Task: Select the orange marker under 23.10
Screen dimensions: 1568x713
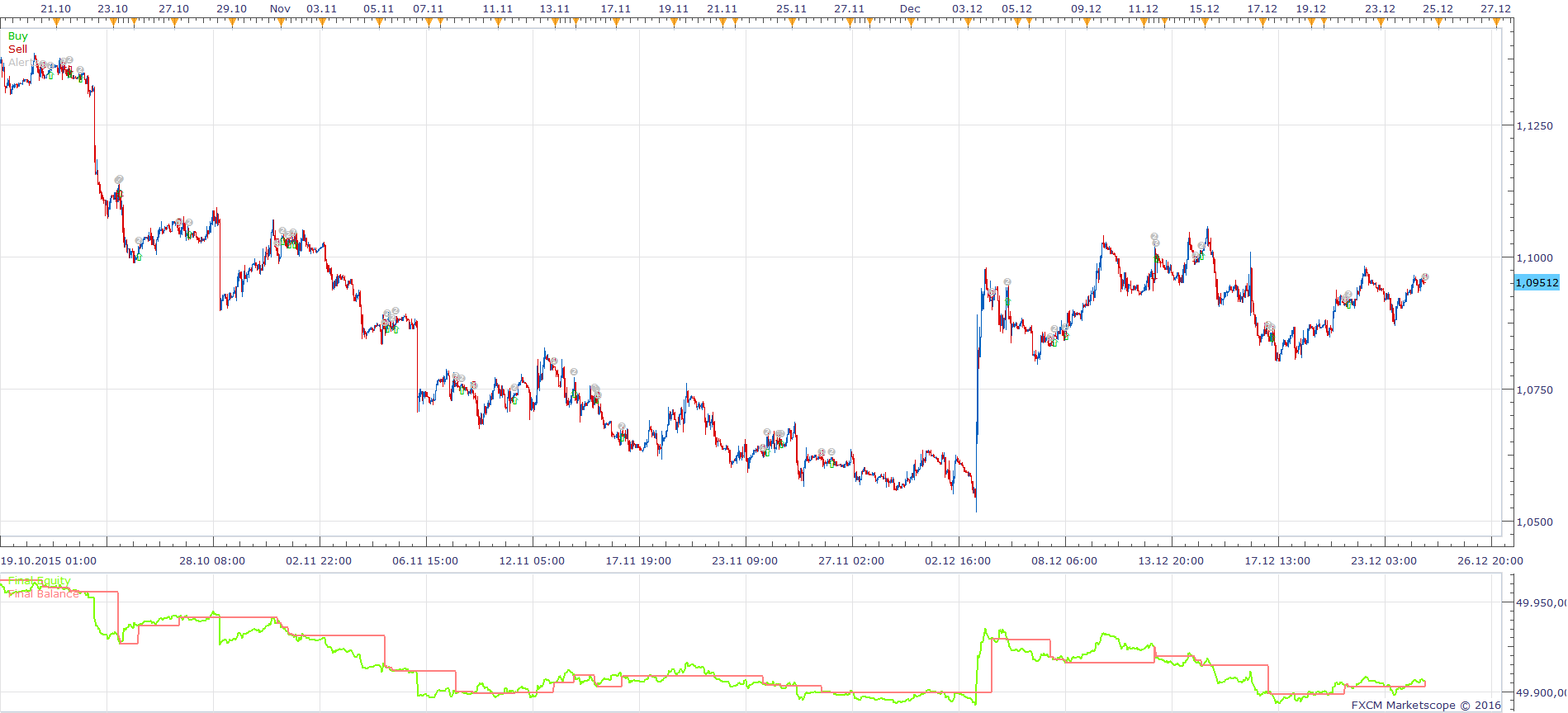Action: point(113,22)
